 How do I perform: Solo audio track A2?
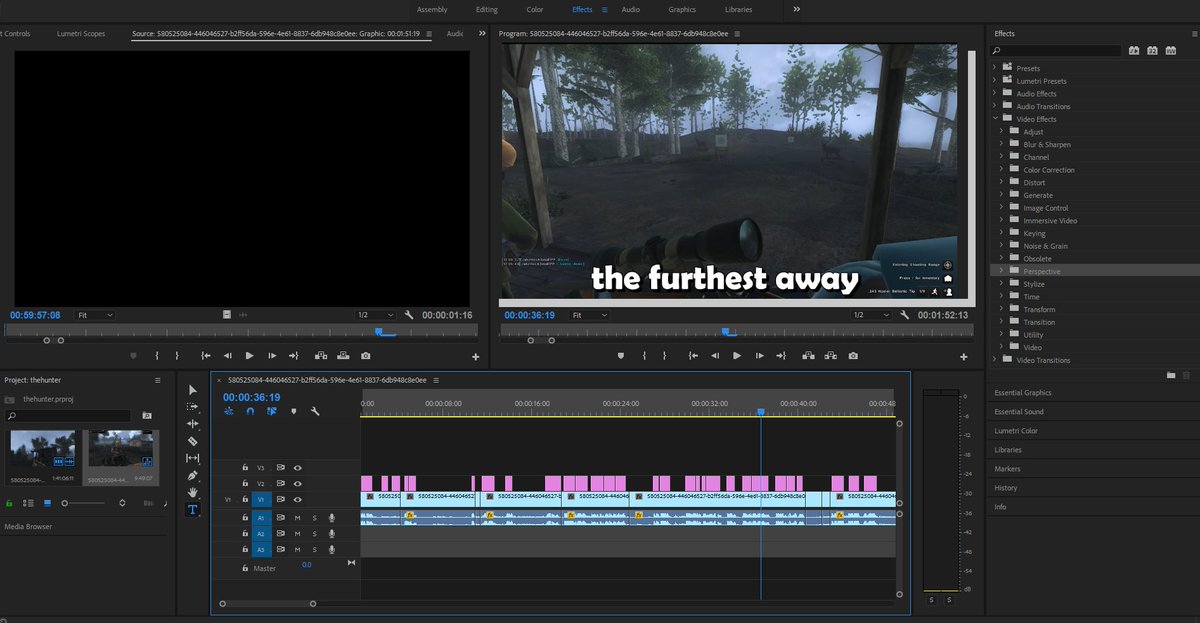(314, 534)
